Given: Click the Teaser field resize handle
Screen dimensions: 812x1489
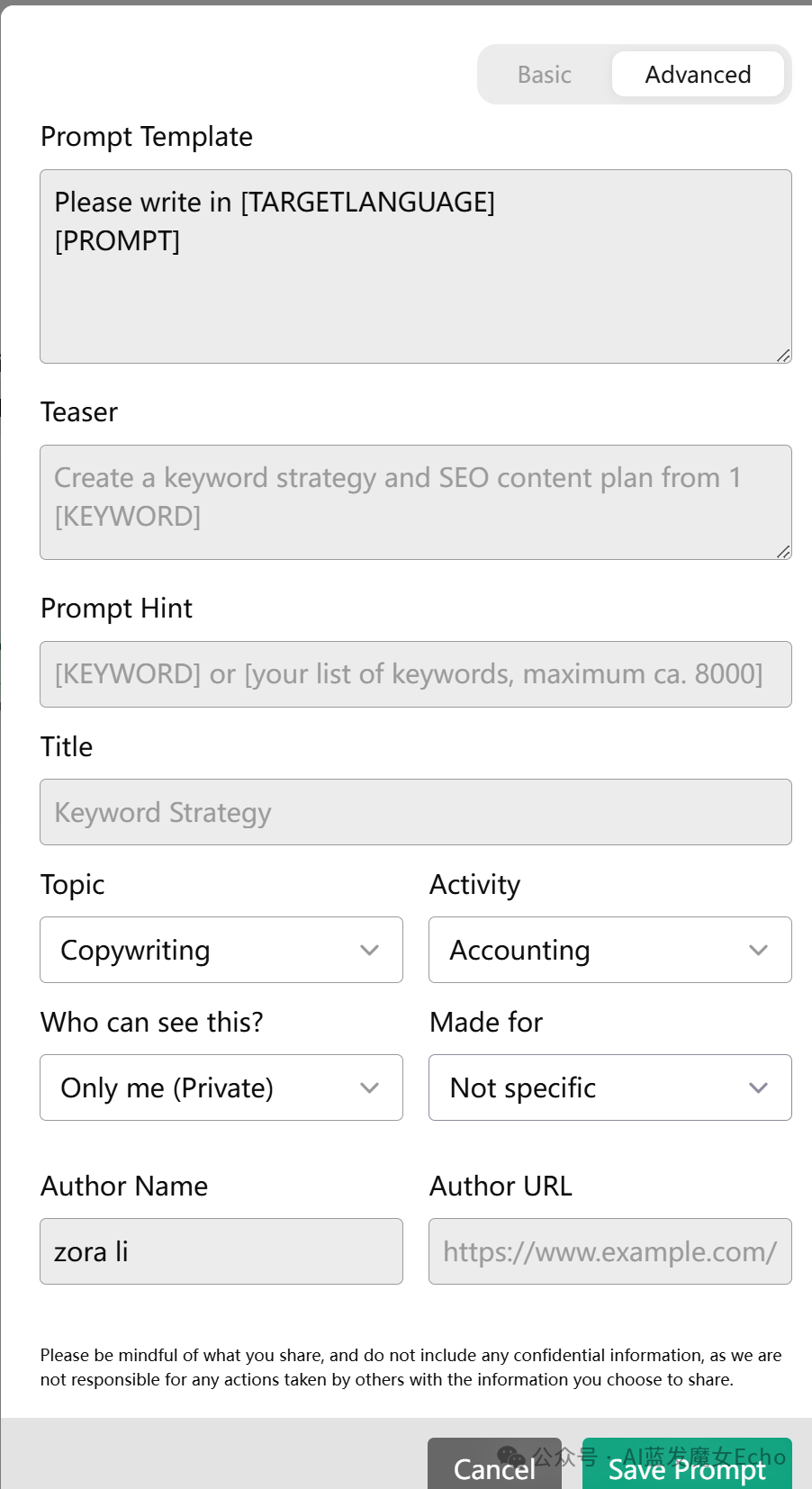Looking at the screenshot, I should pos(783,552).
